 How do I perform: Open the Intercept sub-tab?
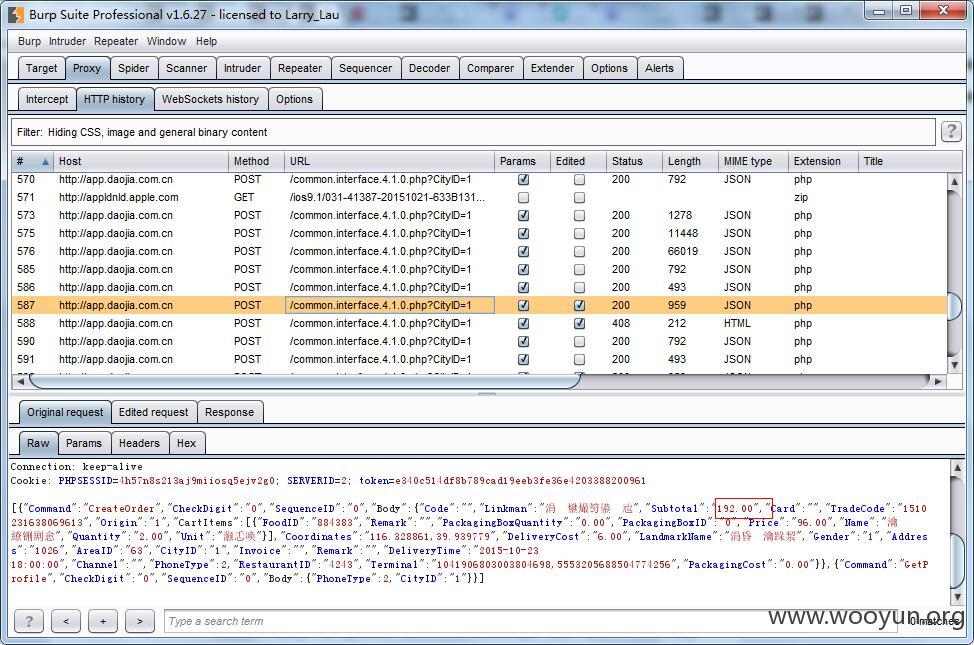pyautogui.click(x=47, y=99)
